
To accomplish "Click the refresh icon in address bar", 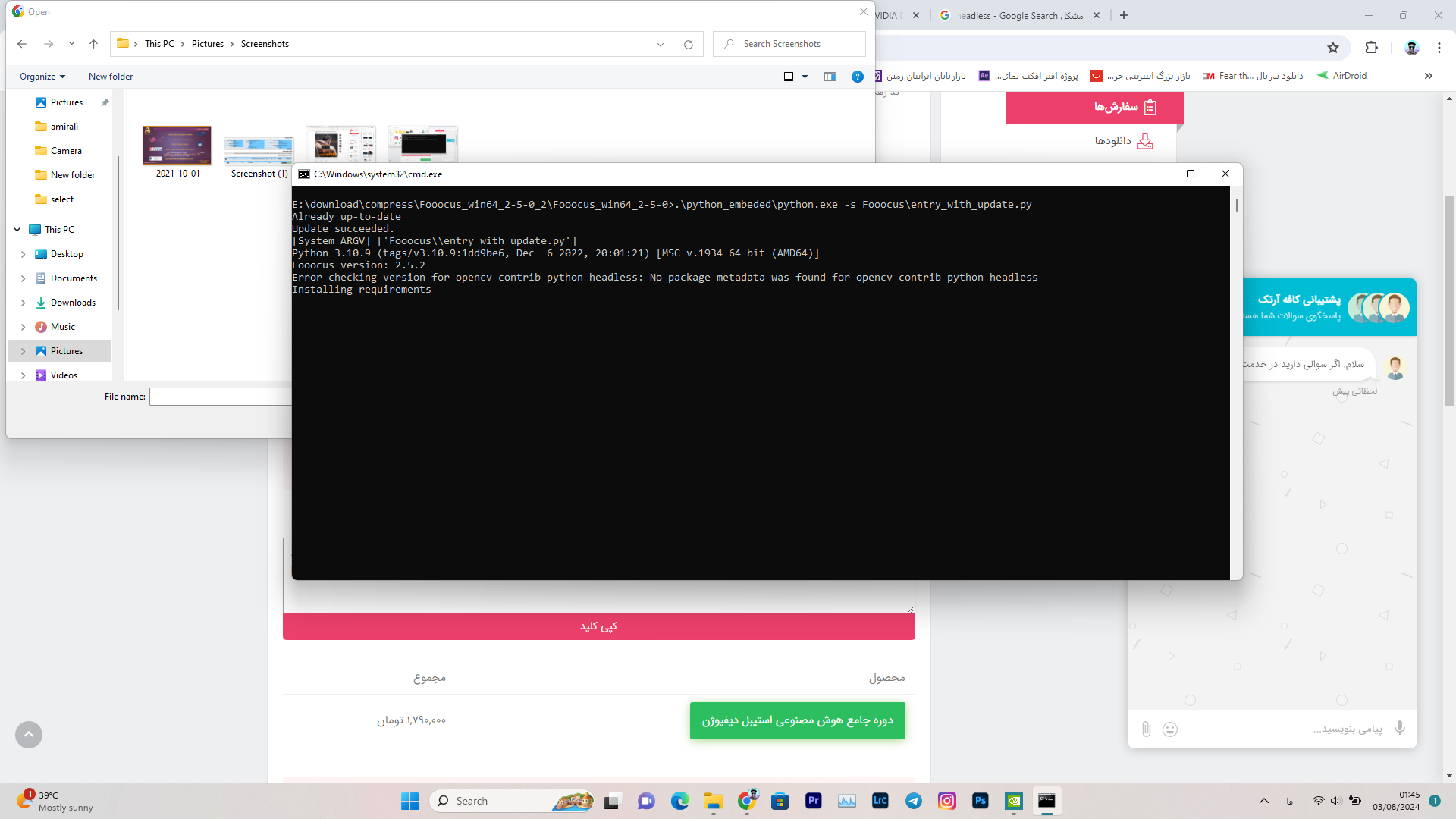I will [688, 45].
